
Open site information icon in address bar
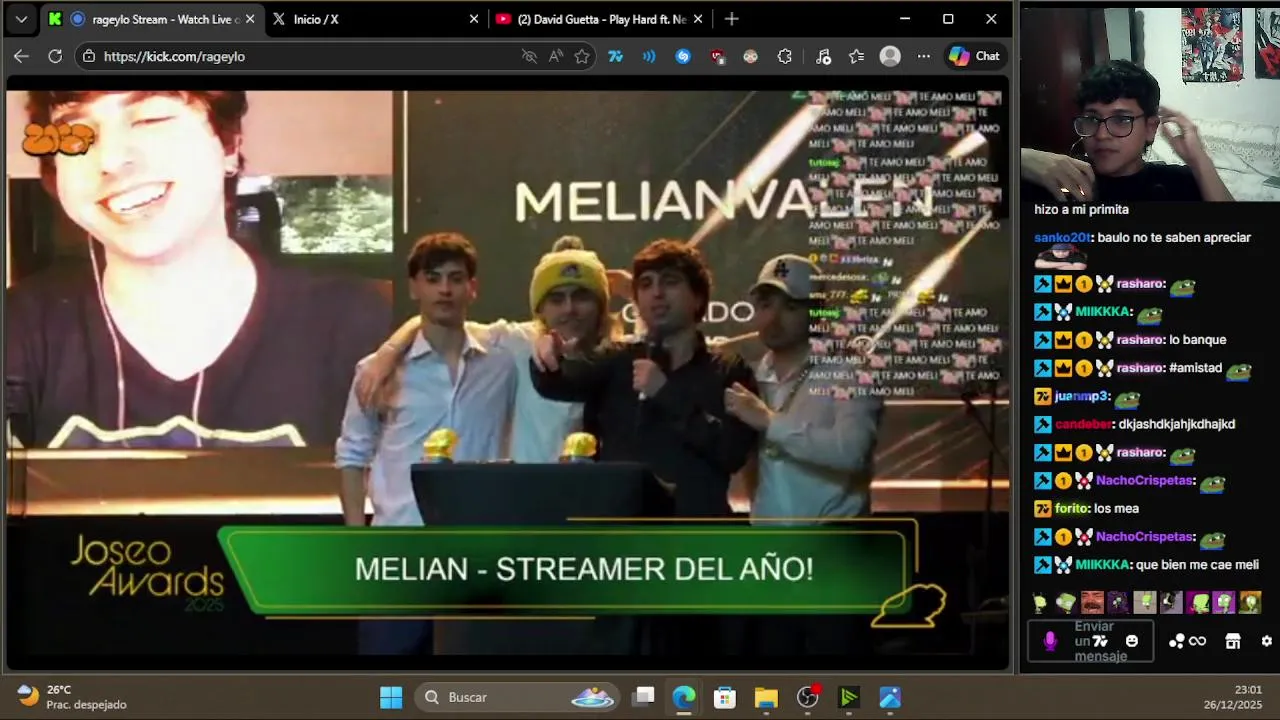89,56
